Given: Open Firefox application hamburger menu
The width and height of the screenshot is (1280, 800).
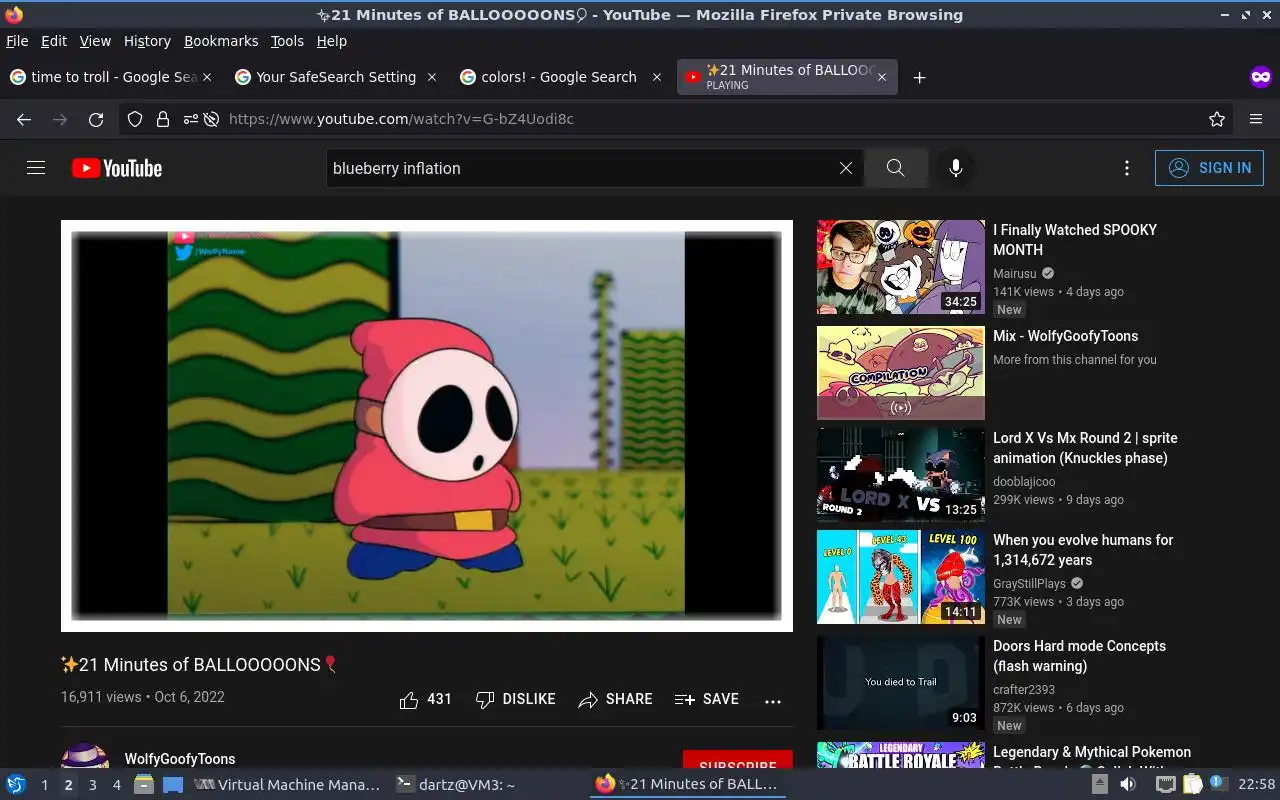Looking at the screenshot, I should pos(1256,119).
